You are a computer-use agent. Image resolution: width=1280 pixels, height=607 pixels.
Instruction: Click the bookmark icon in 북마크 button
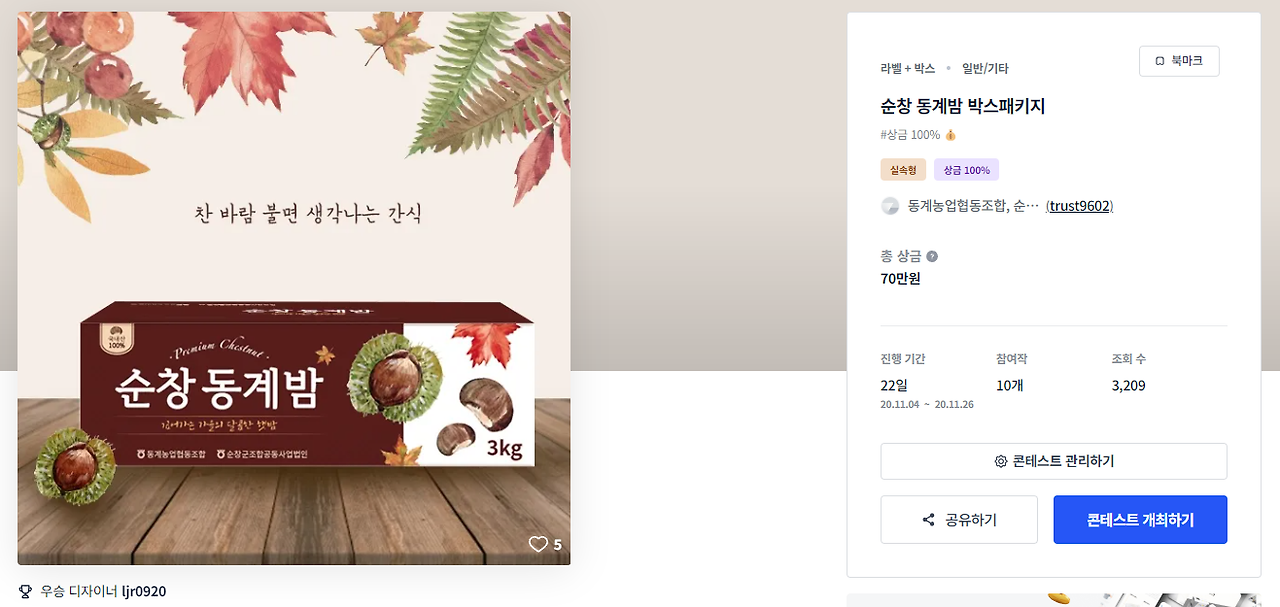click(1160, 61)
